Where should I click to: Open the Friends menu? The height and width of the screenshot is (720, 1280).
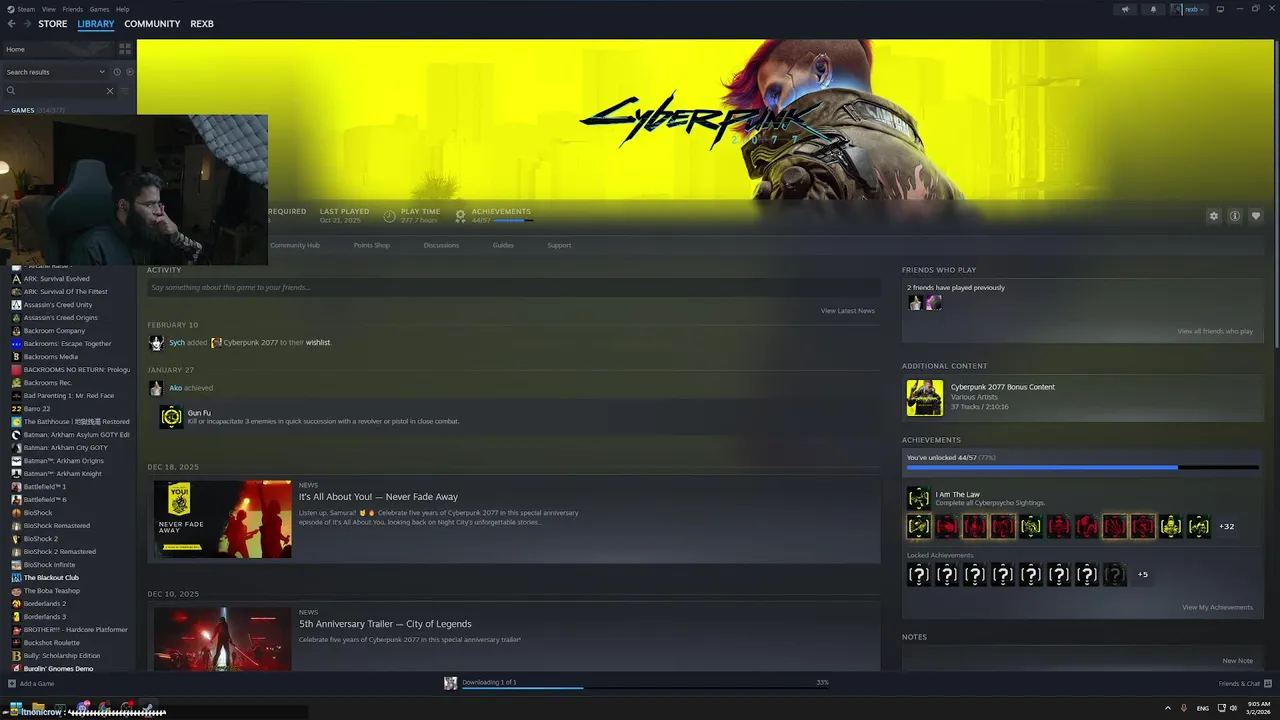coord(72,9)
